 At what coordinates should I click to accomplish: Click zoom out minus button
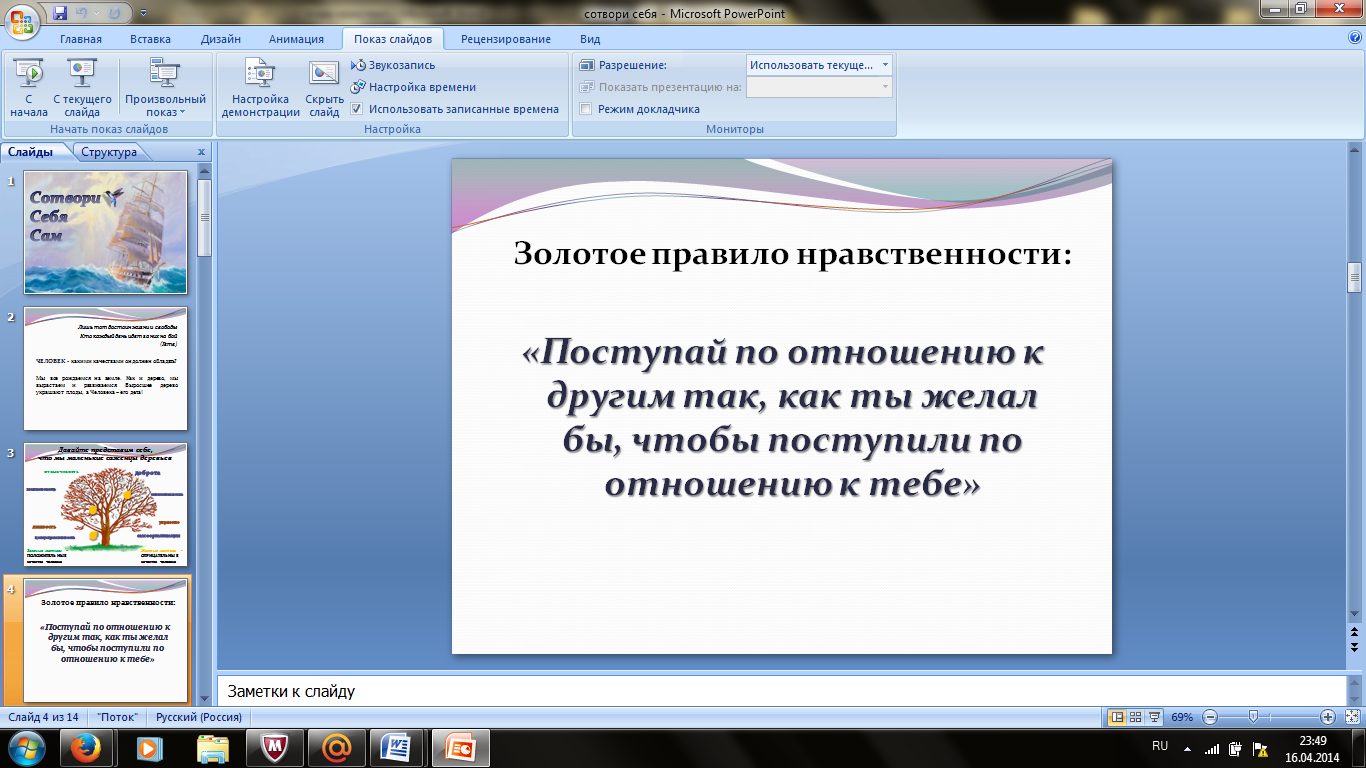click(x=1210, y=717)
